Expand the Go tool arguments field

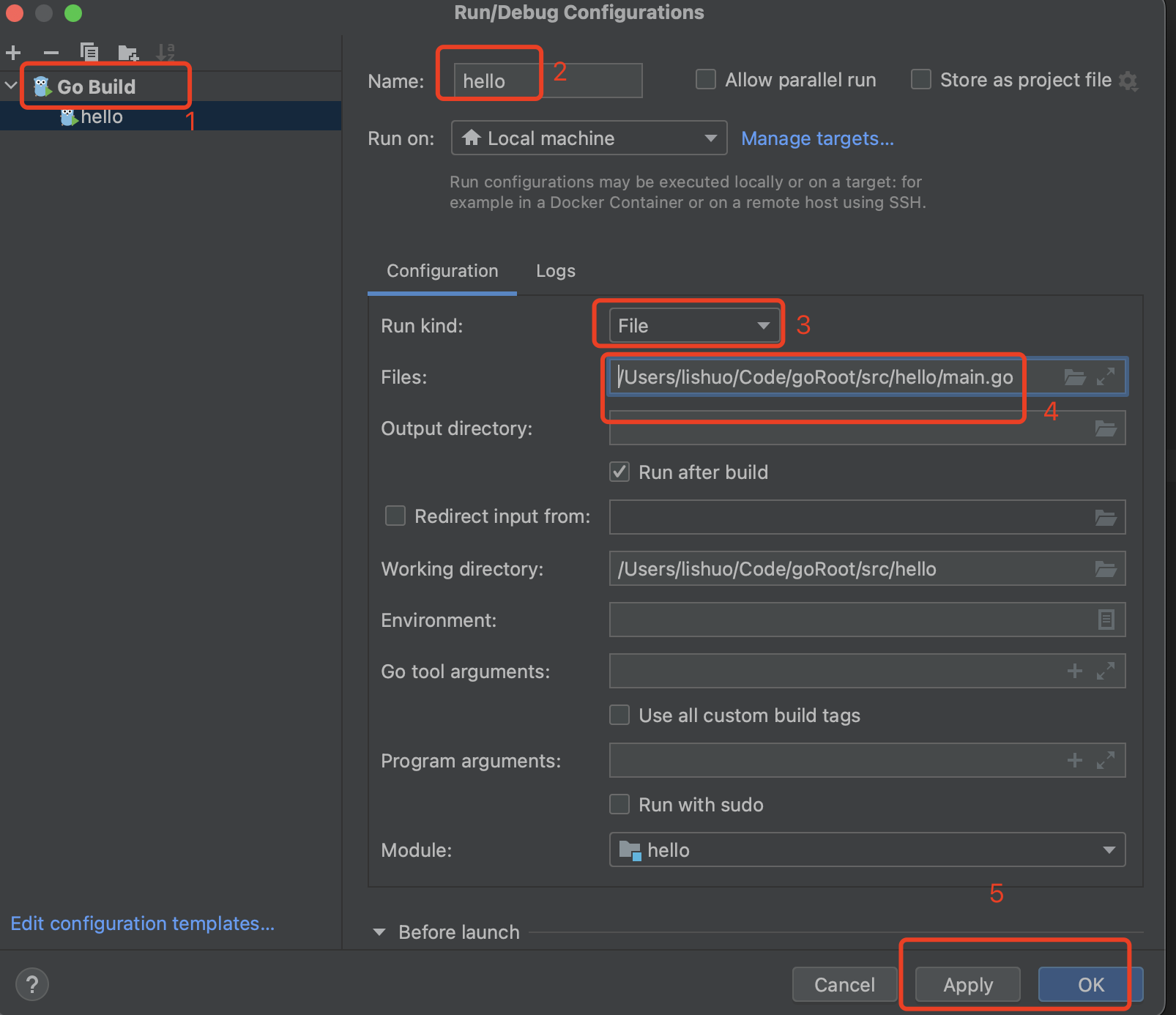1106,671
